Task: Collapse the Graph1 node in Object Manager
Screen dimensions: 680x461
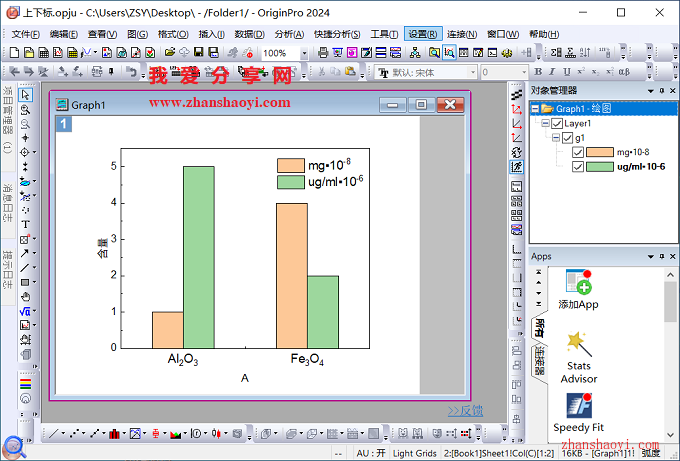Action: pos(535,108)
